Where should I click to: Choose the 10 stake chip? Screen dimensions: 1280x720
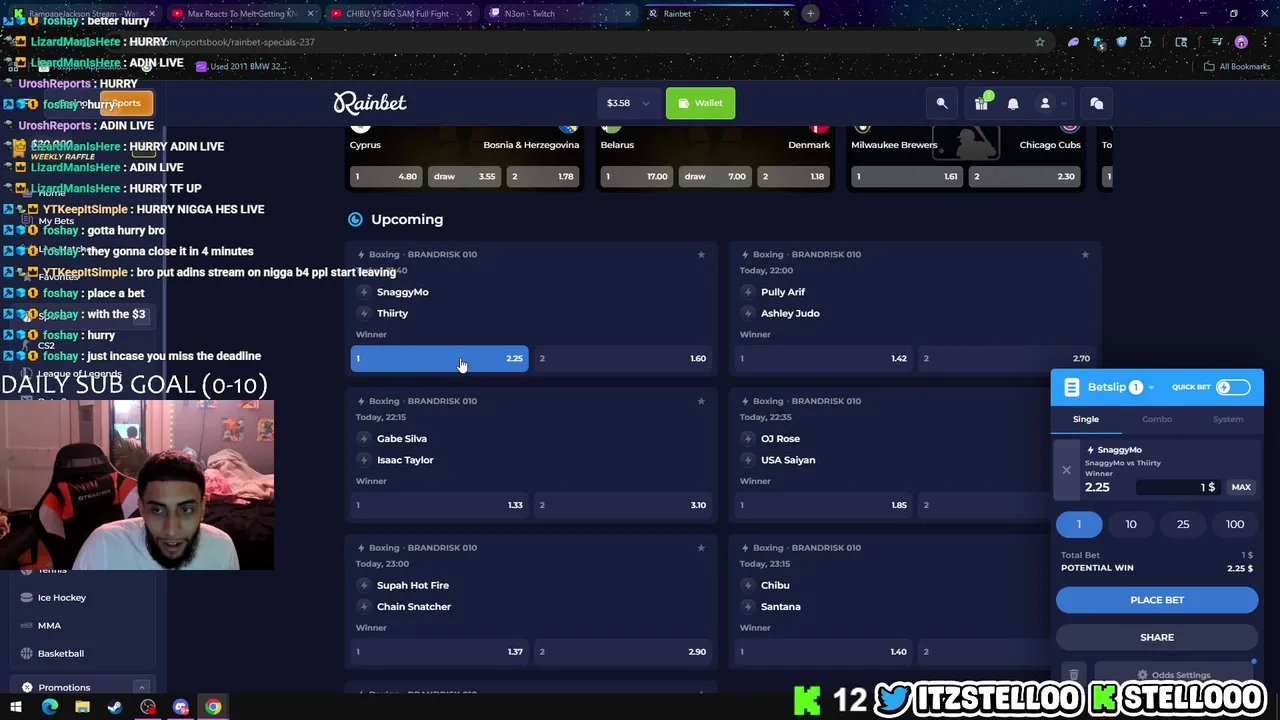tap(1131, 524)
